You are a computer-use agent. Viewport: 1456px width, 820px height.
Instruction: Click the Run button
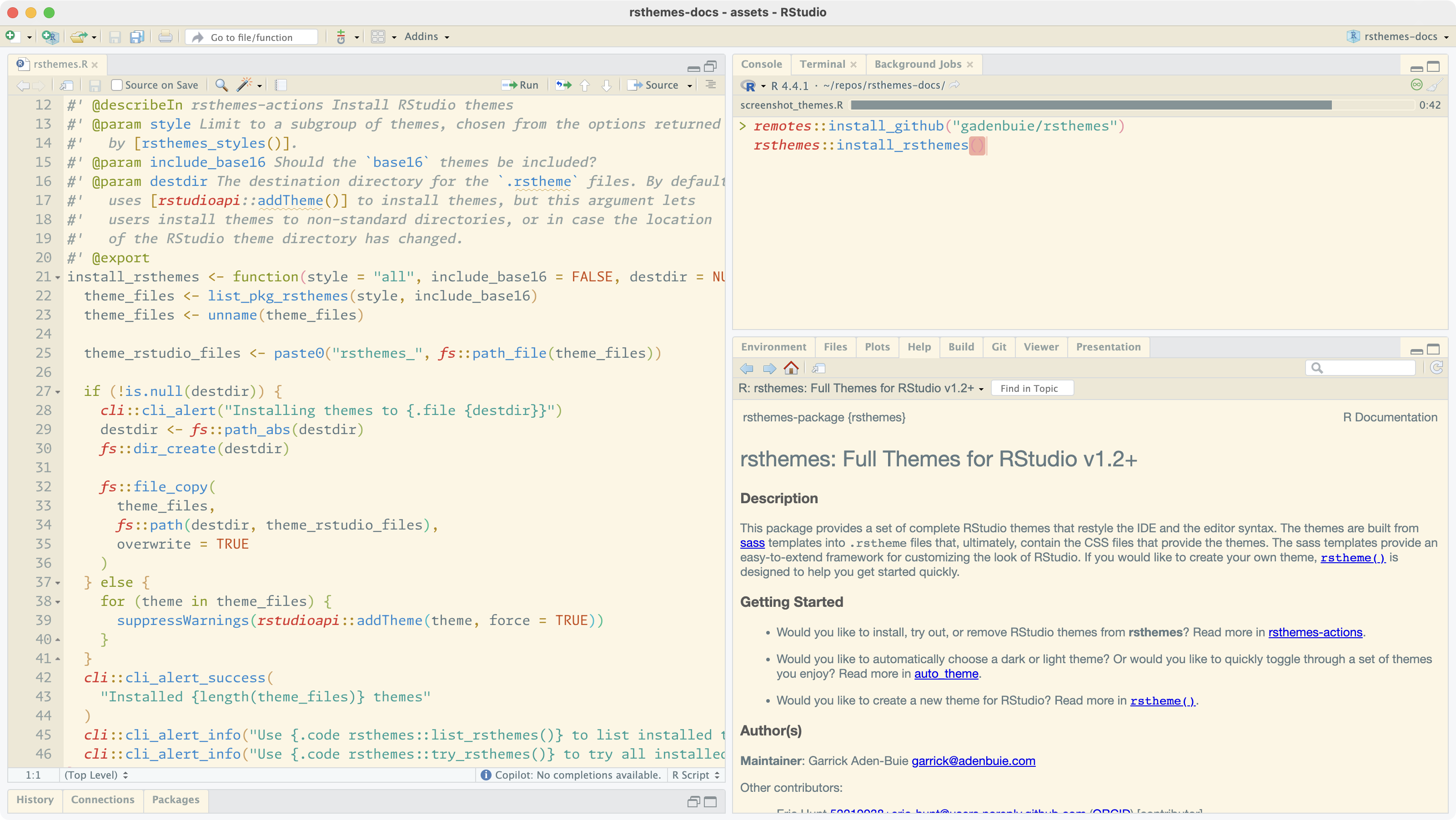pyautogui.click(x=521, y=85)
